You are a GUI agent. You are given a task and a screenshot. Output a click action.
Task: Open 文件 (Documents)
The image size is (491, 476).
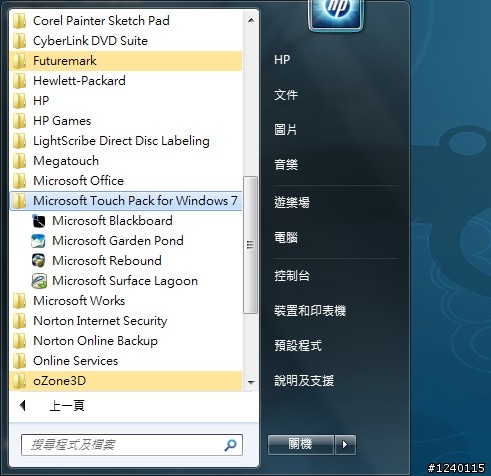pos(286,95)
